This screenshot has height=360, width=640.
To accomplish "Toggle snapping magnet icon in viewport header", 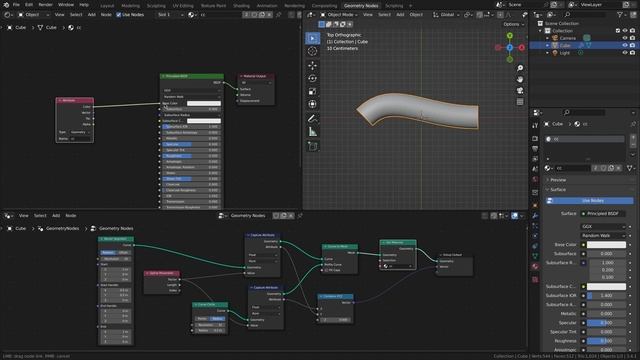I will (480, 15).
